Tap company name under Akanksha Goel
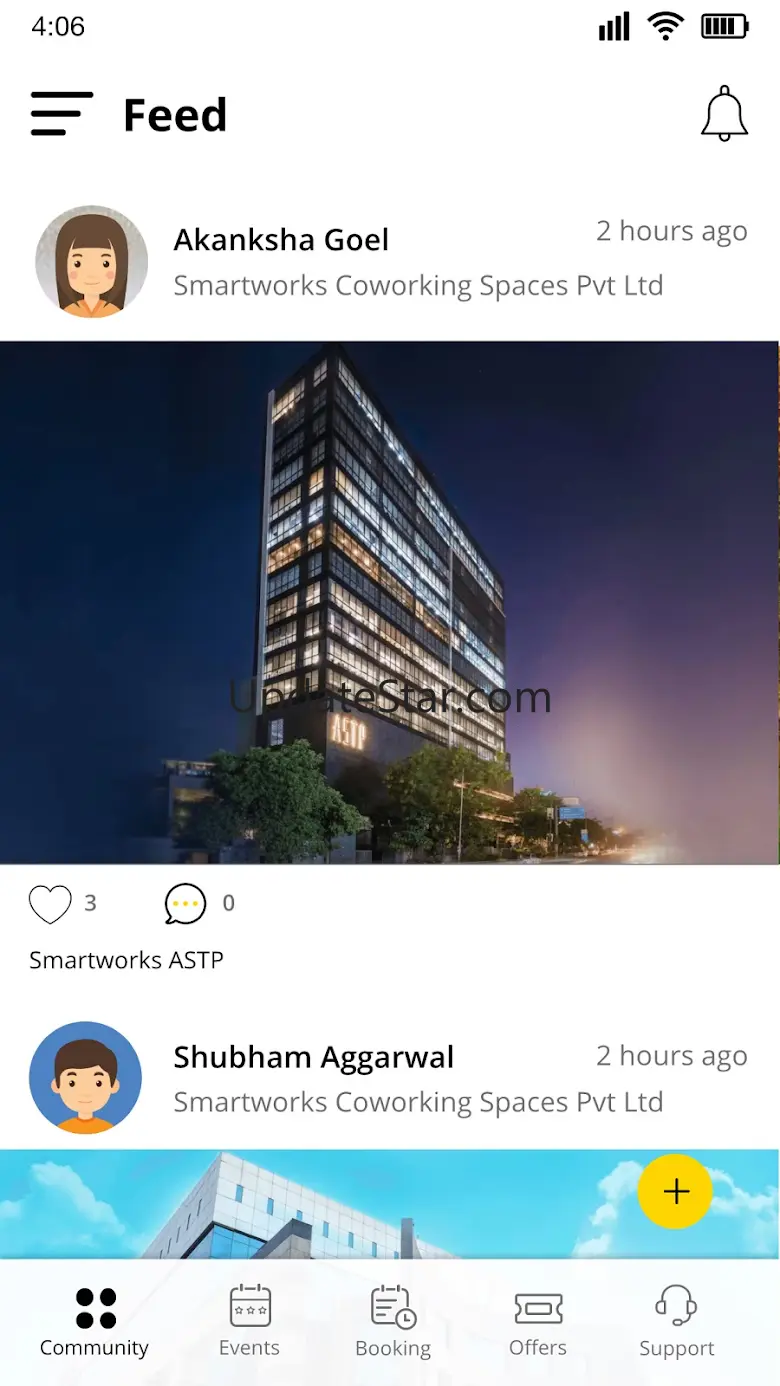This screenshot has height=1386, width=780. click(418, 286)
